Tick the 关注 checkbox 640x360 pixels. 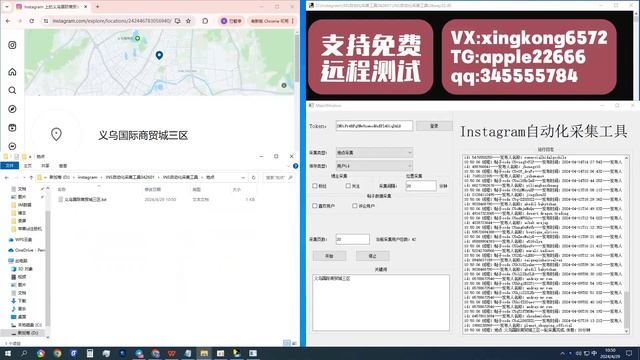pos(348,186)
